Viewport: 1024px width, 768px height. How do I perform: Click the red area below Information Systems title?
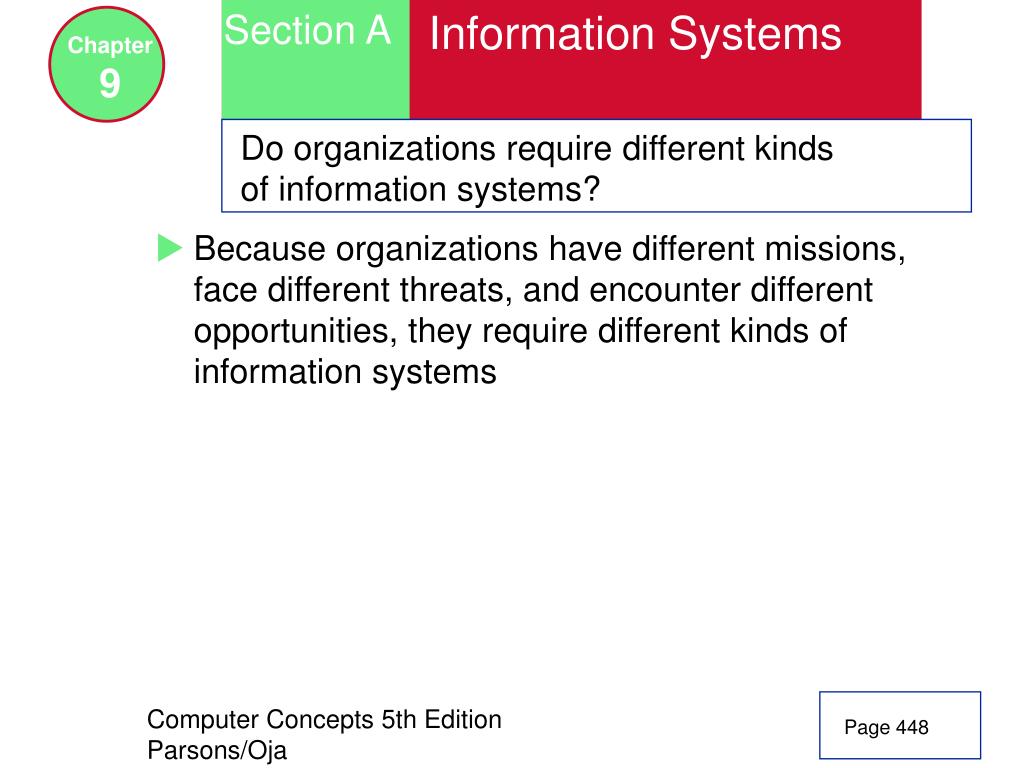click(665, 91)
